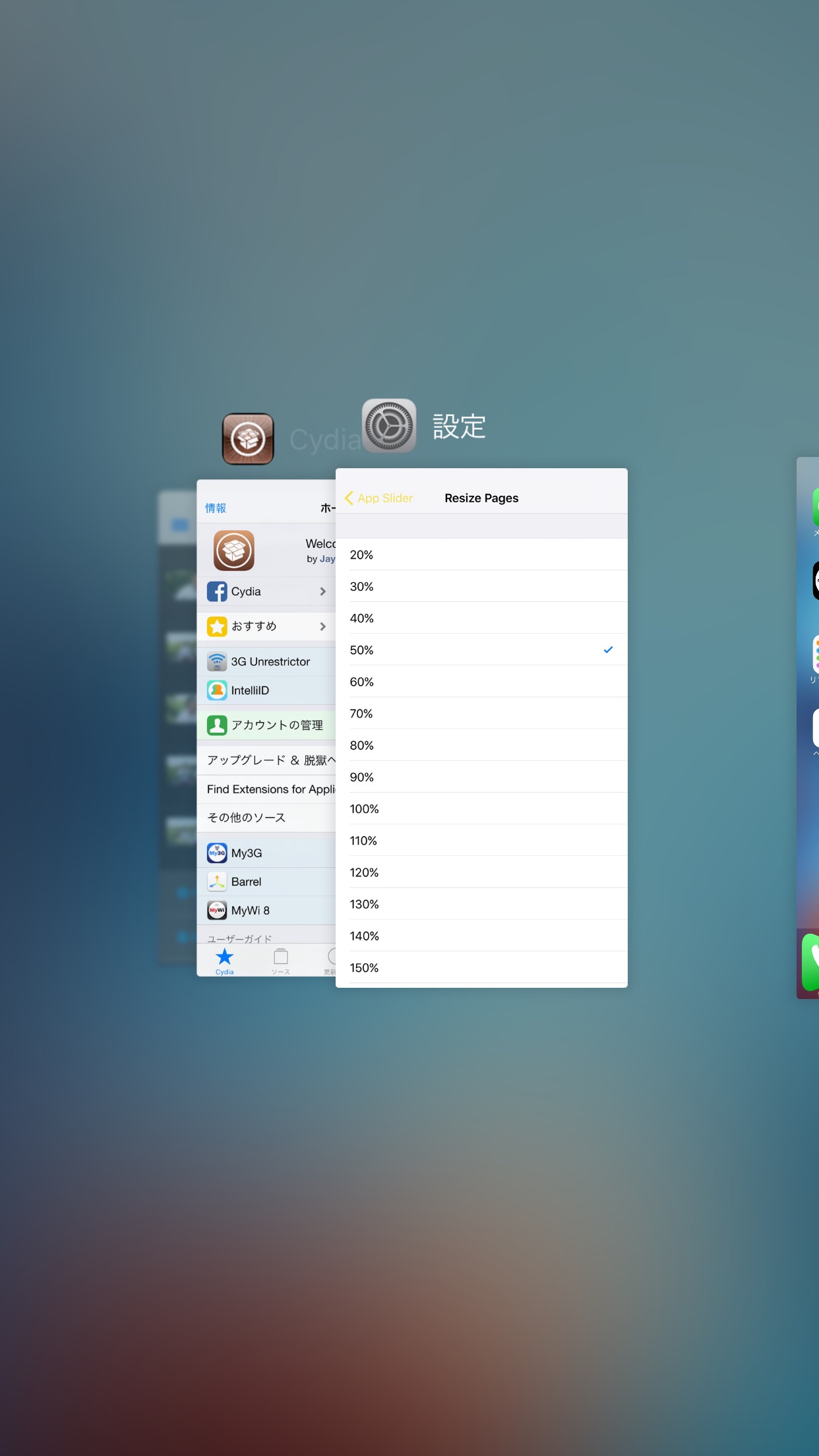Tap the My3G label
The width and height of the screenshot is (819, 1456).
pyautogui.click(x=247, y=853)
